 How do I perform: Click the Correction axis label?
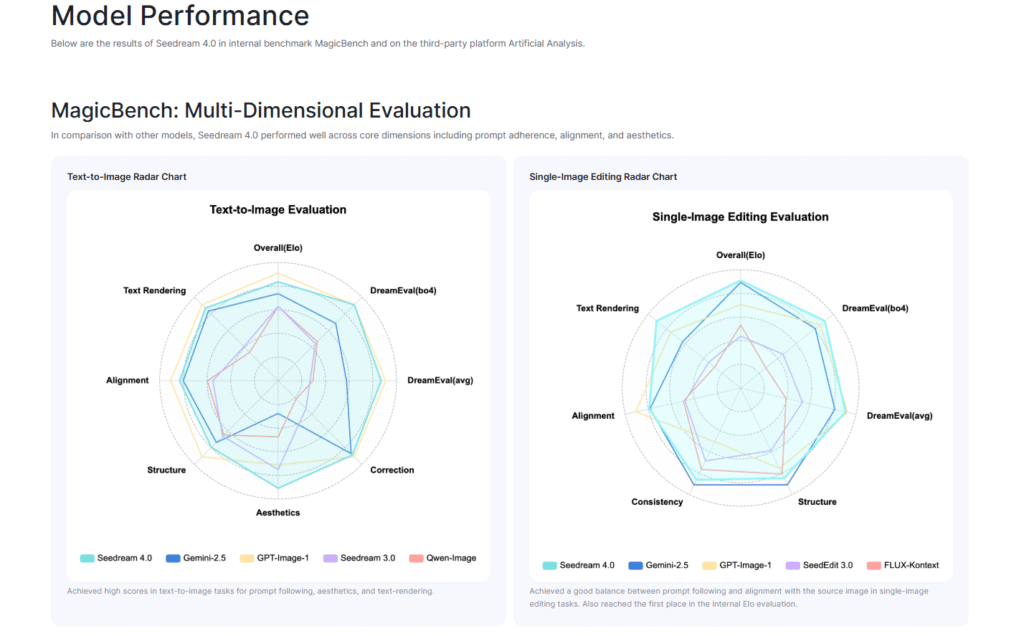[392, 470]
